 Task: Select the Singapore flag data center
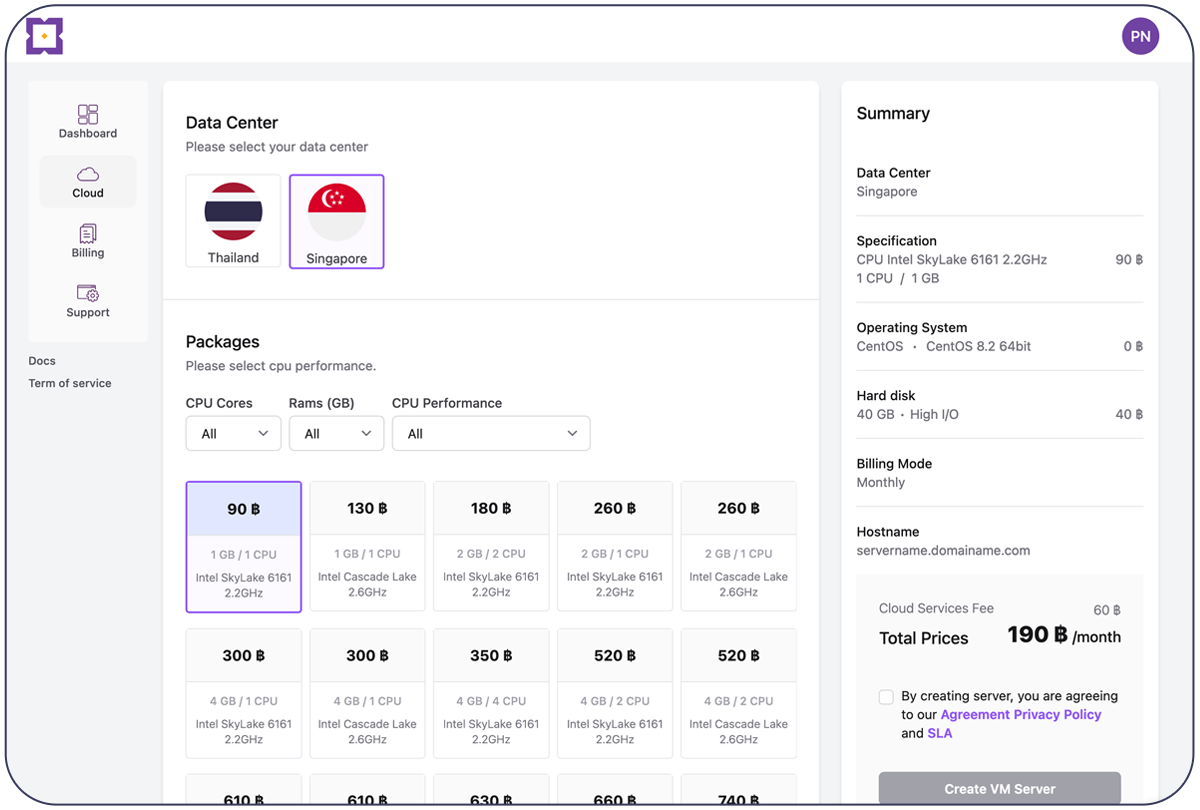[337, 221]
